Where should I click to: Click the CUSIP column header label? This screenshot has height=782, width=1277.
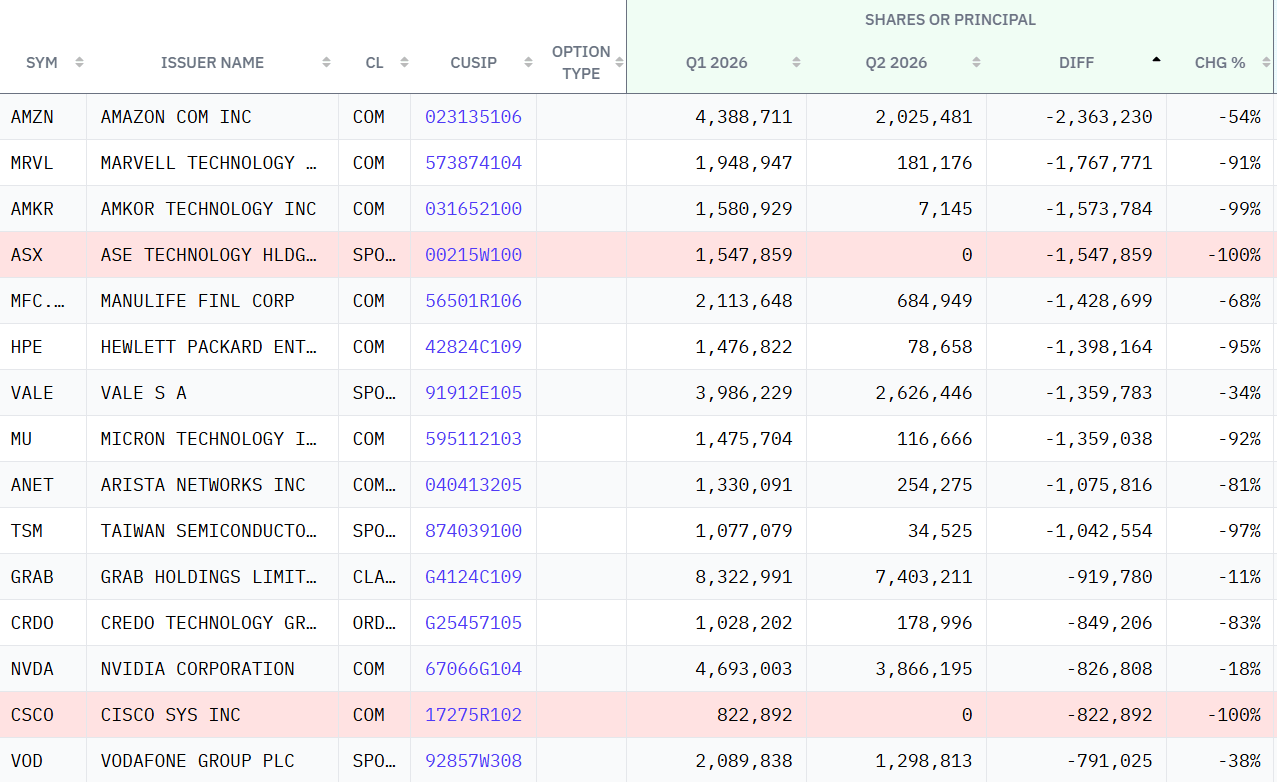pyautogui.click(x=473, y=62)
